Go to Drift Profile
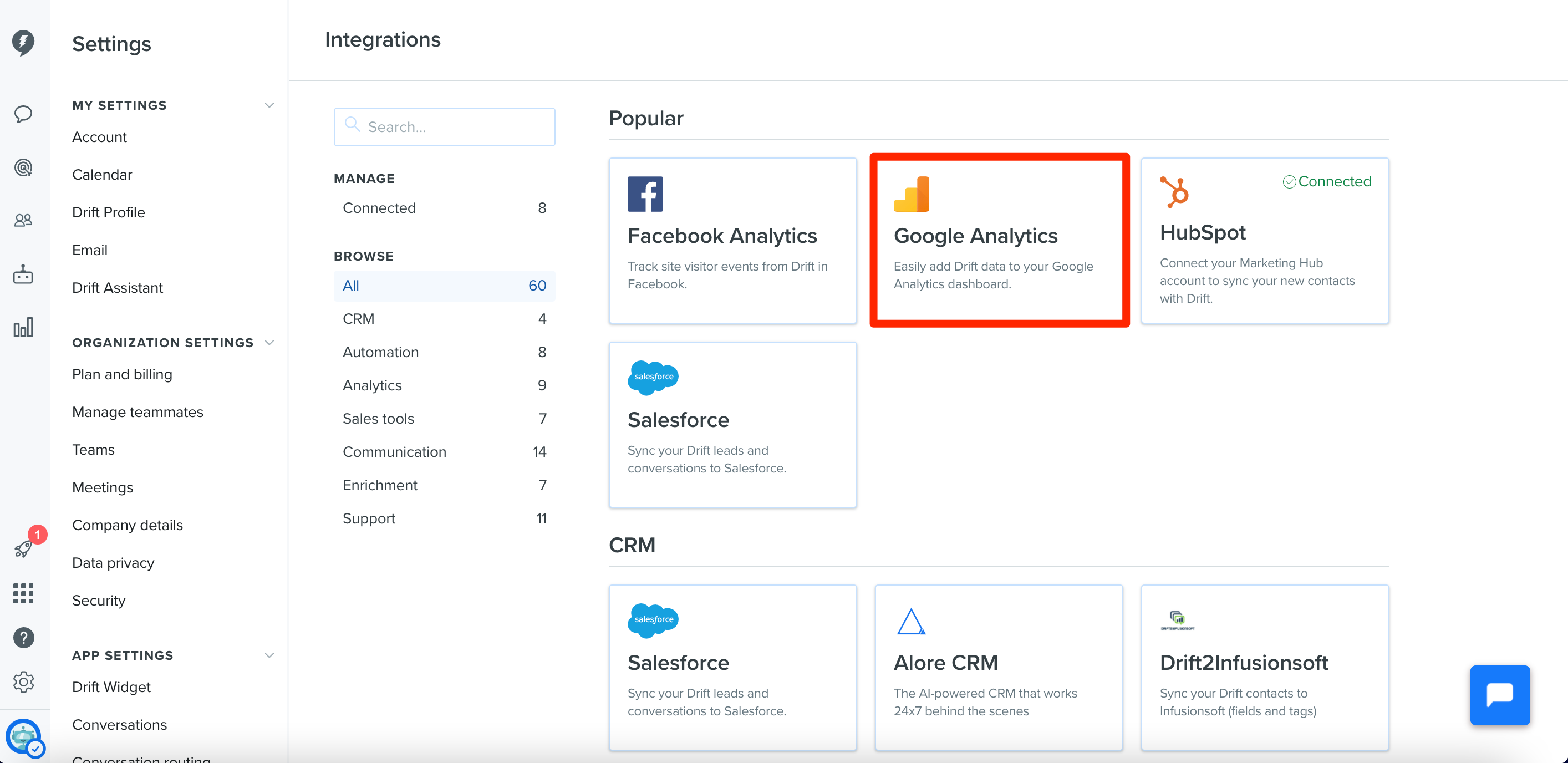This screenshot has width=1568, height=763. [108, 212]
